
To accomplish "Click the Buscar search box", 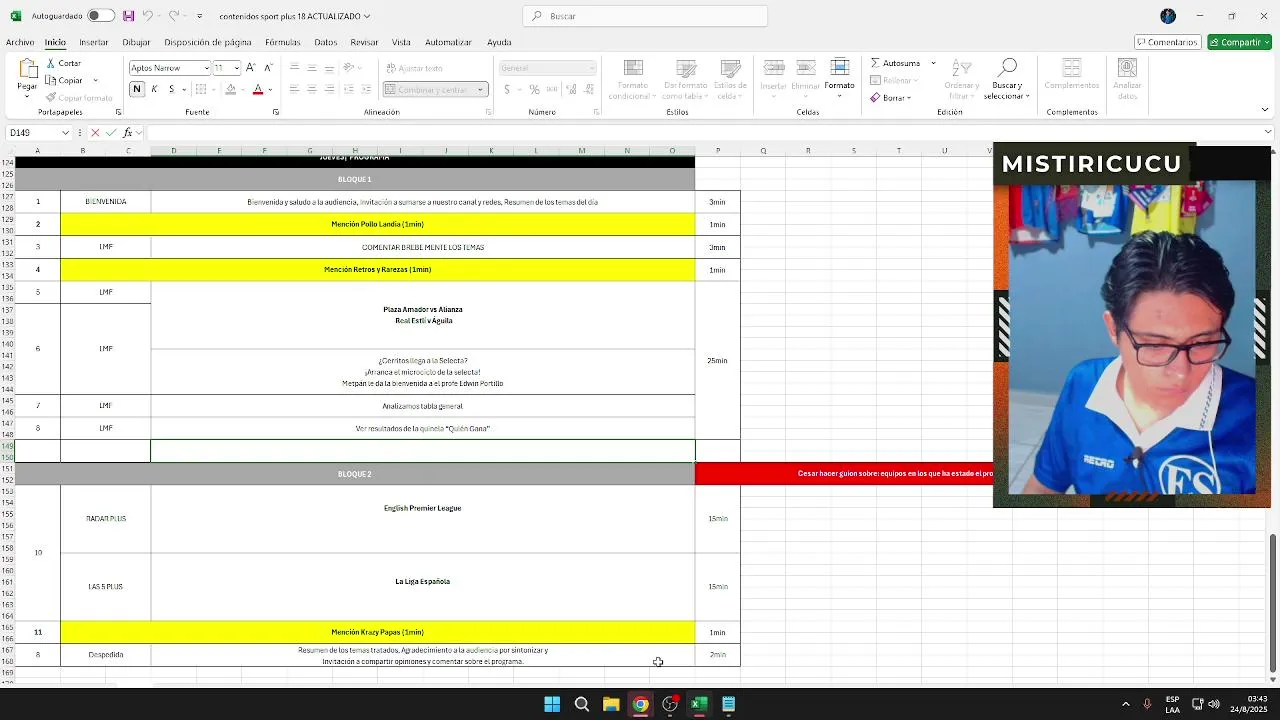I will click(645, 16).
